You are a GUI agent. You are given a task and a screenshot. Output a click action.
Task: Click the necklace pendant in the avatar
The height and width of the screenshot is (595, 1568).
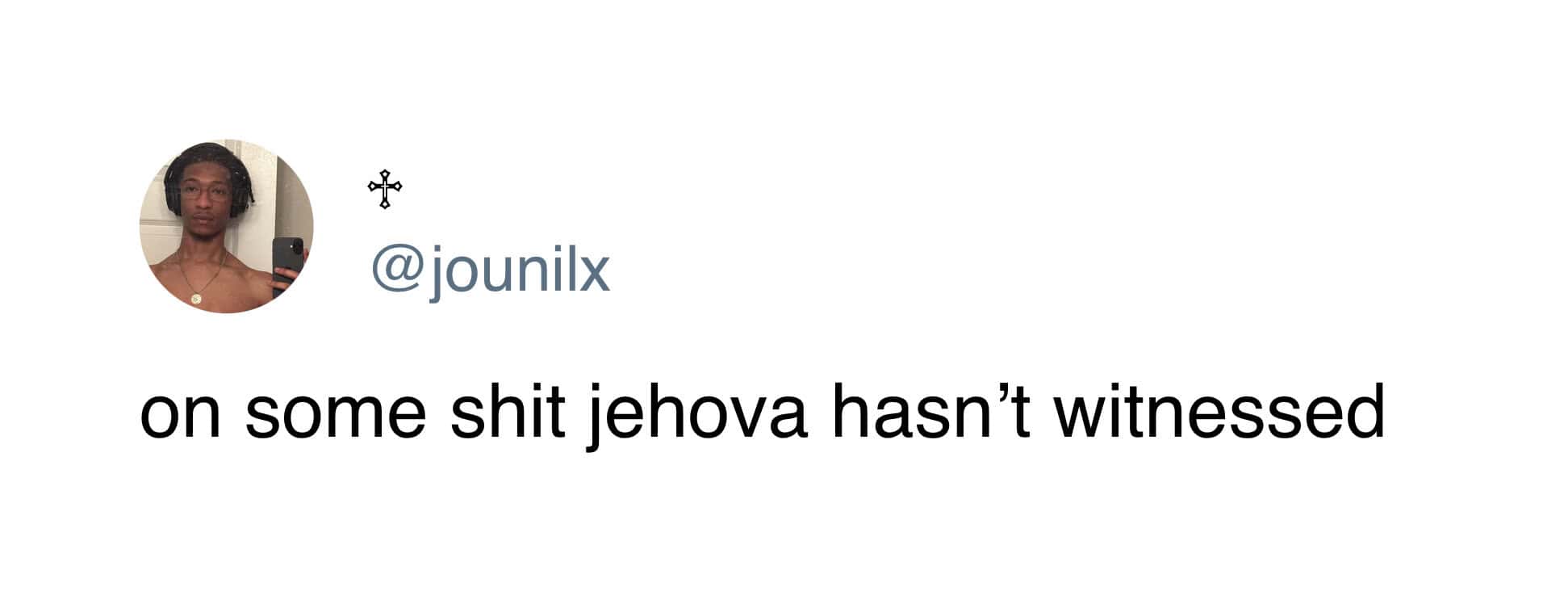point(196,299)
